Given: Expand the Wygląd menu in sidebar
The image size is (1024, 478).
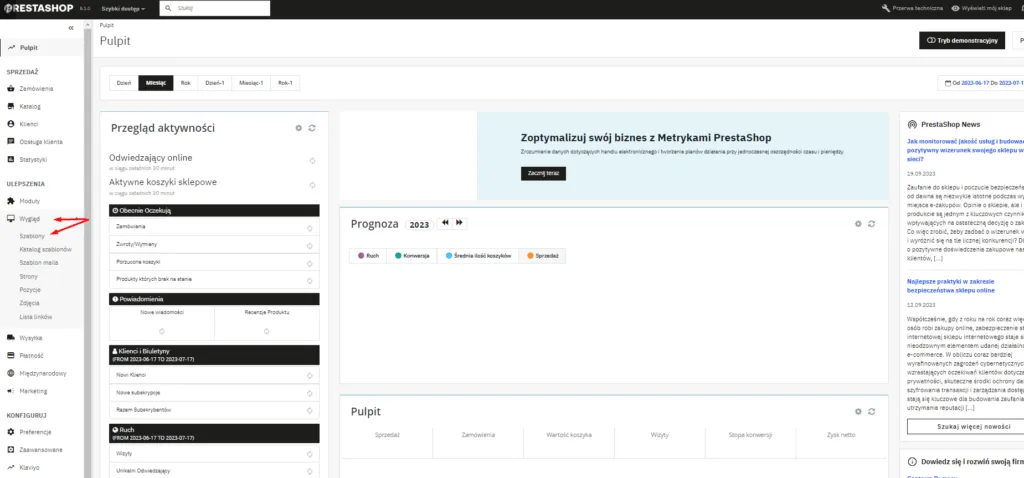Looking at the screenshot, I should tap(29, 218).
